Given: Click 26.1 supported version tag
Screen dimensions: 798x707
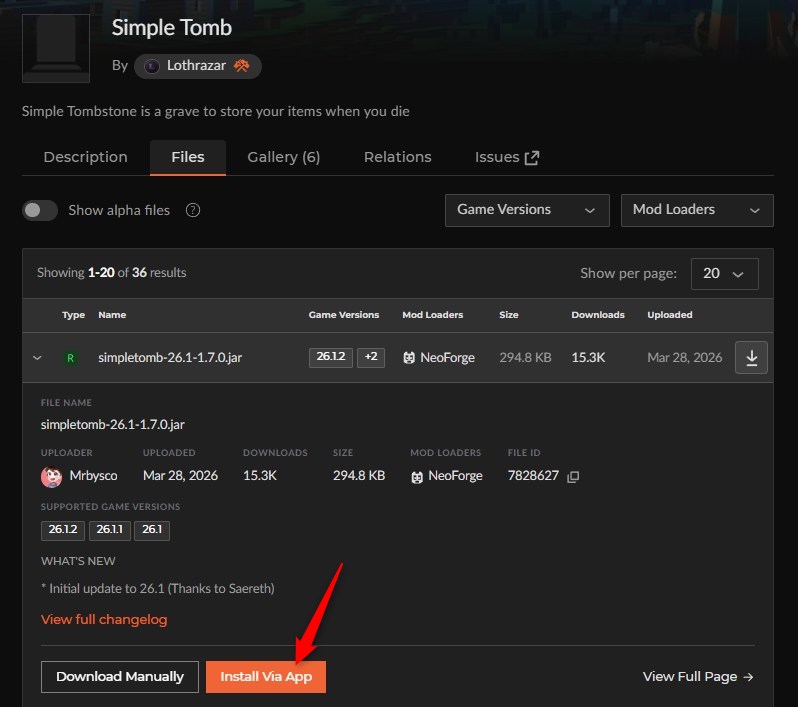Looking at the screenshot, I should coord(152,530).
